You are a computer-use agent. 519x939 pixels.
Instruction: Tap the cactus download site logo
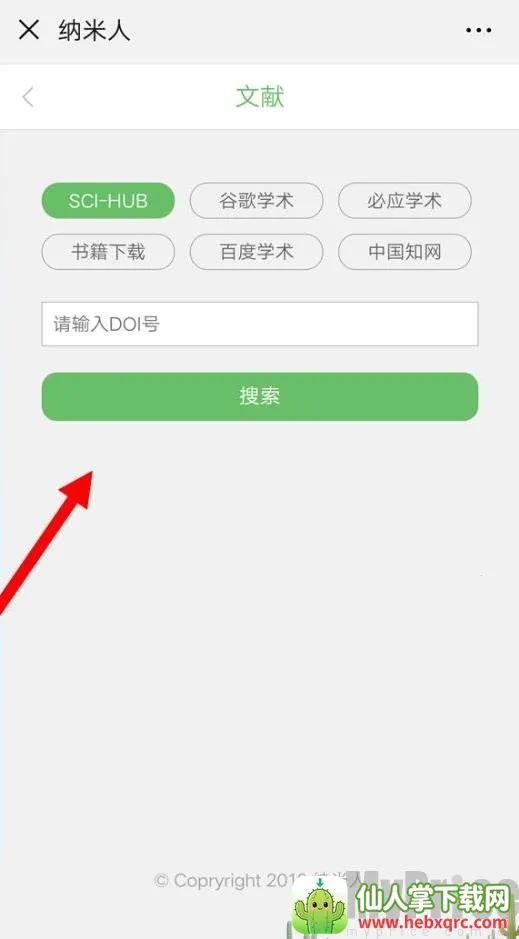[x=320, y=905]
